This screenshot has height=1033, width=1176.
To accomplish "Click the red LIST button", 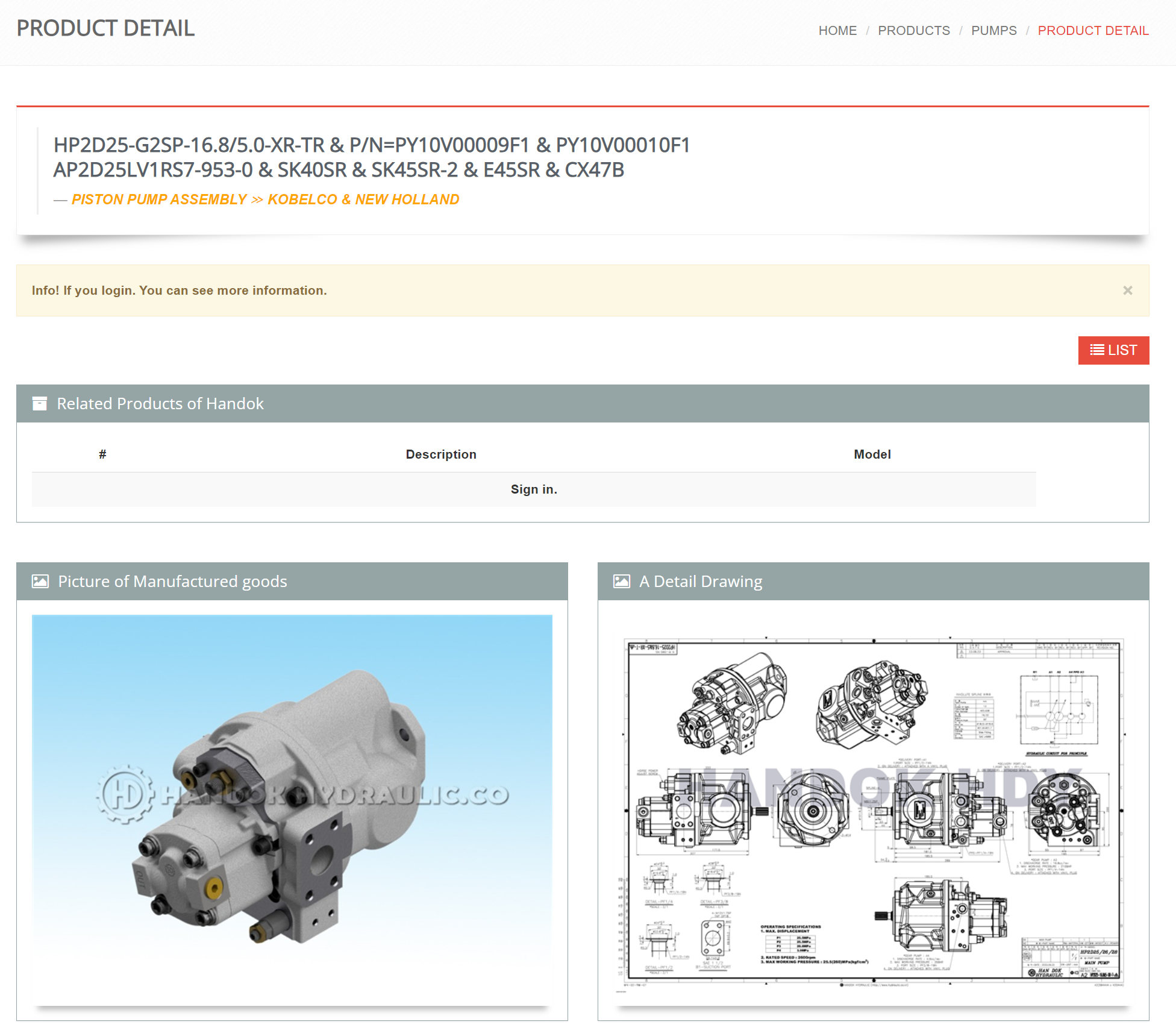I will (x=1113, y=350).
